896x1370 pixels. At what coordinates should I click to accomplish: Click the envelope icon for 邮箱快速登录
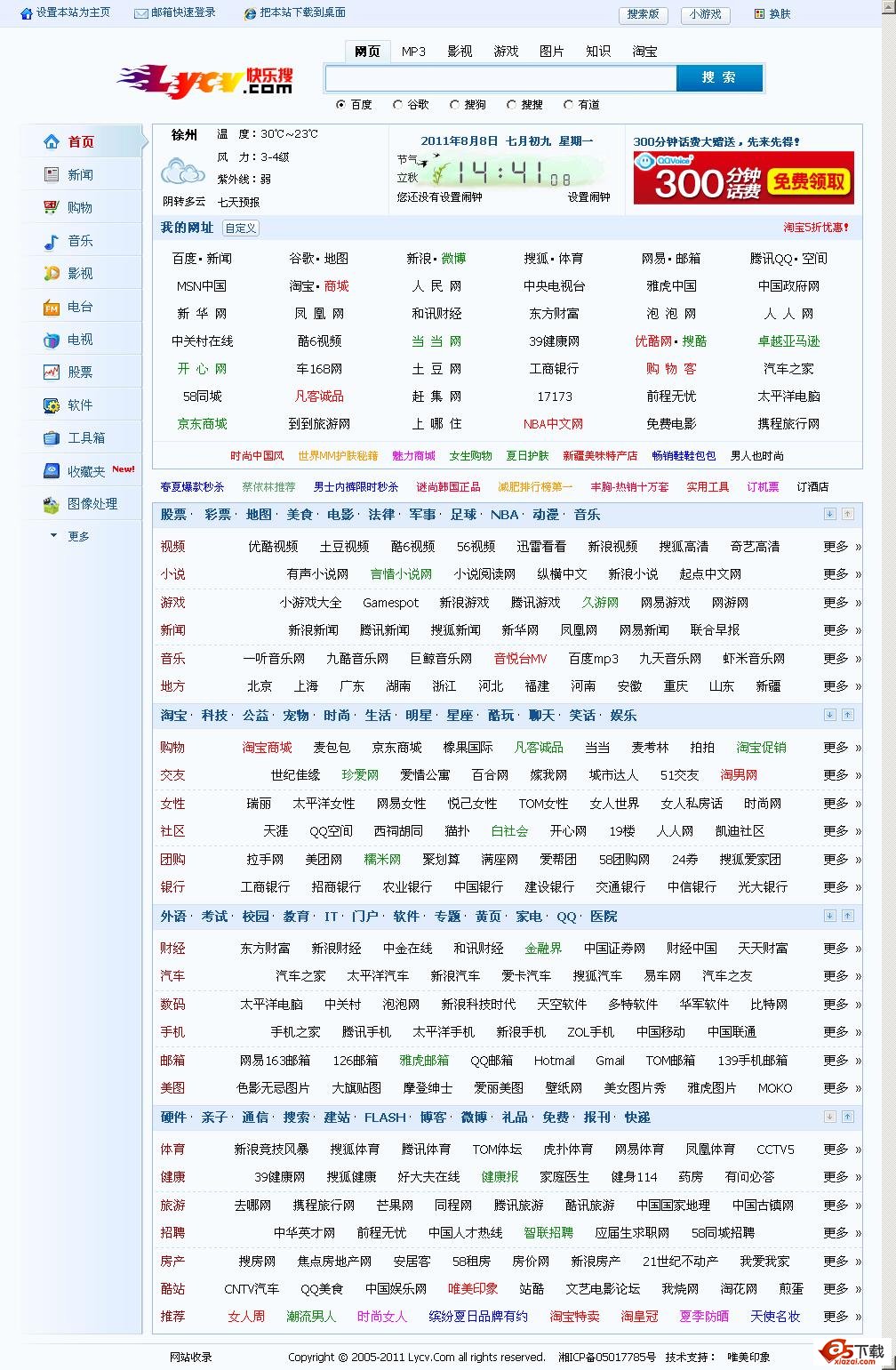click(x=140, y=13)
